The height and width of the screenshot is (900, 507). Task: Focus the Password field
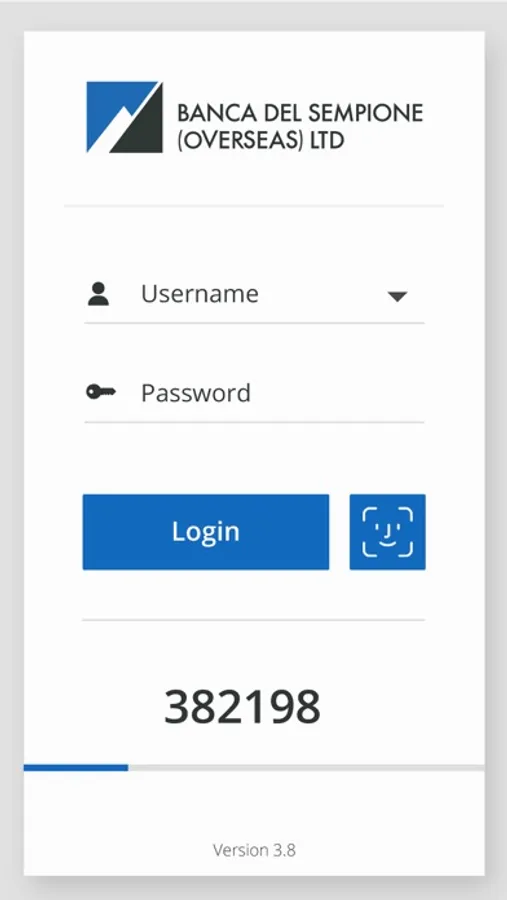(254, 394)
